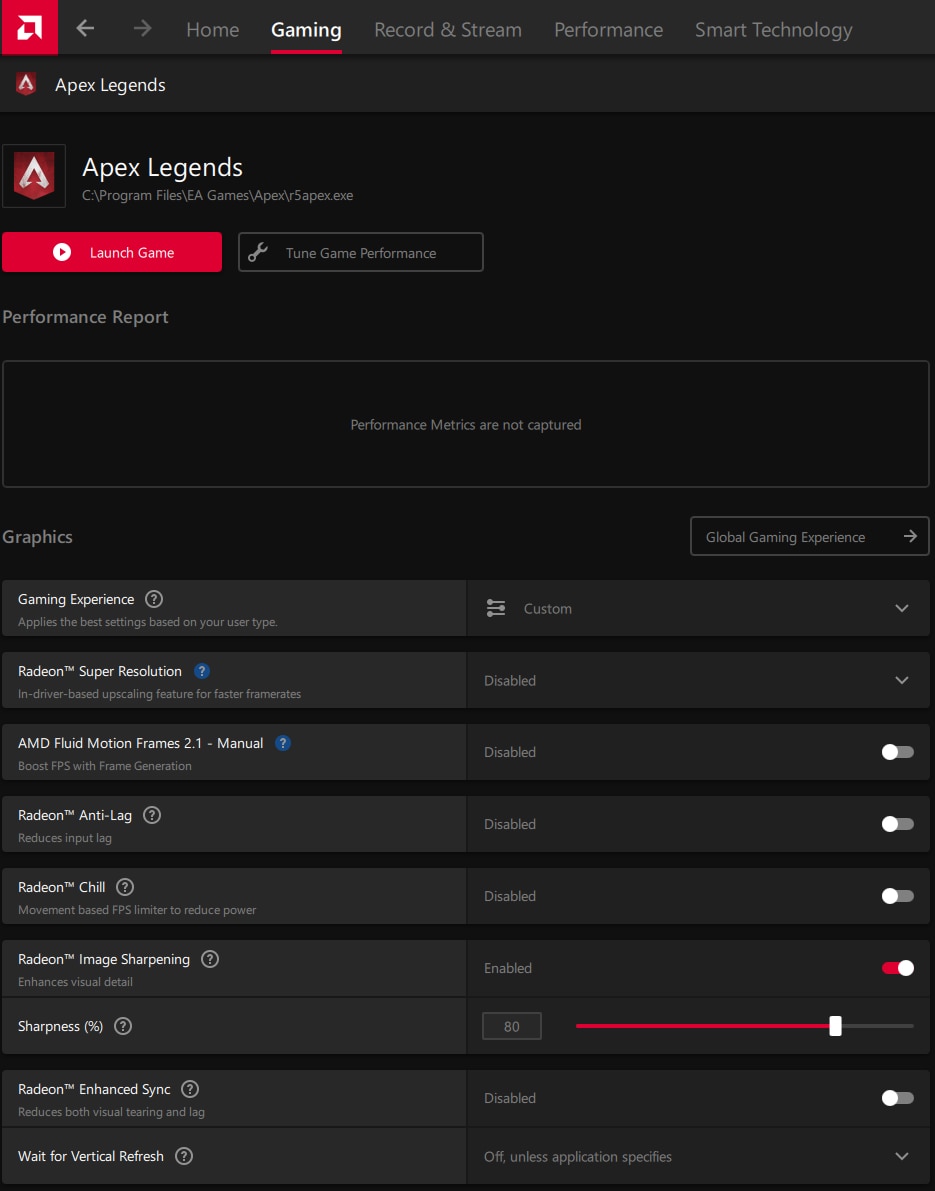The image size is (935, 1191).
Task: Open help for Sharpness (%)
Action: click(x=122, y=1026)
